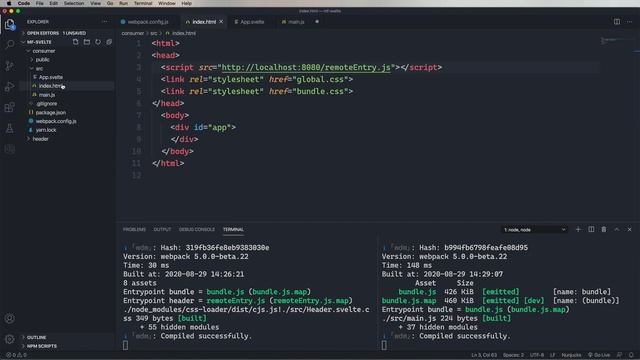
Task: Click the localhost:8080/remoteEntry.js link
Action: point(306,67)
